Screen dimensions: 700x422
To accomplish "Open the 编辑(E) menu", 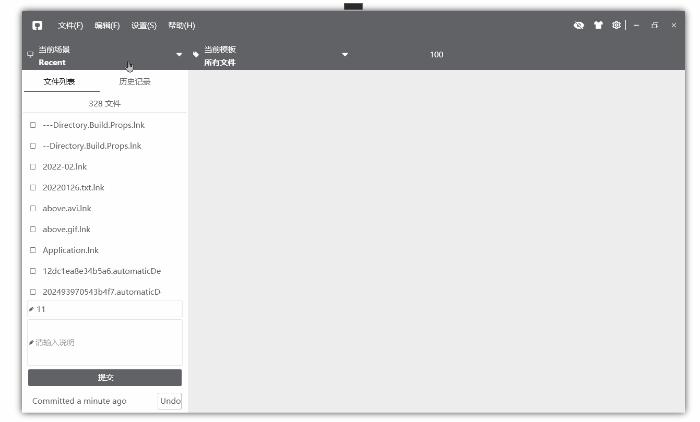I will click(x=107, y=25).
